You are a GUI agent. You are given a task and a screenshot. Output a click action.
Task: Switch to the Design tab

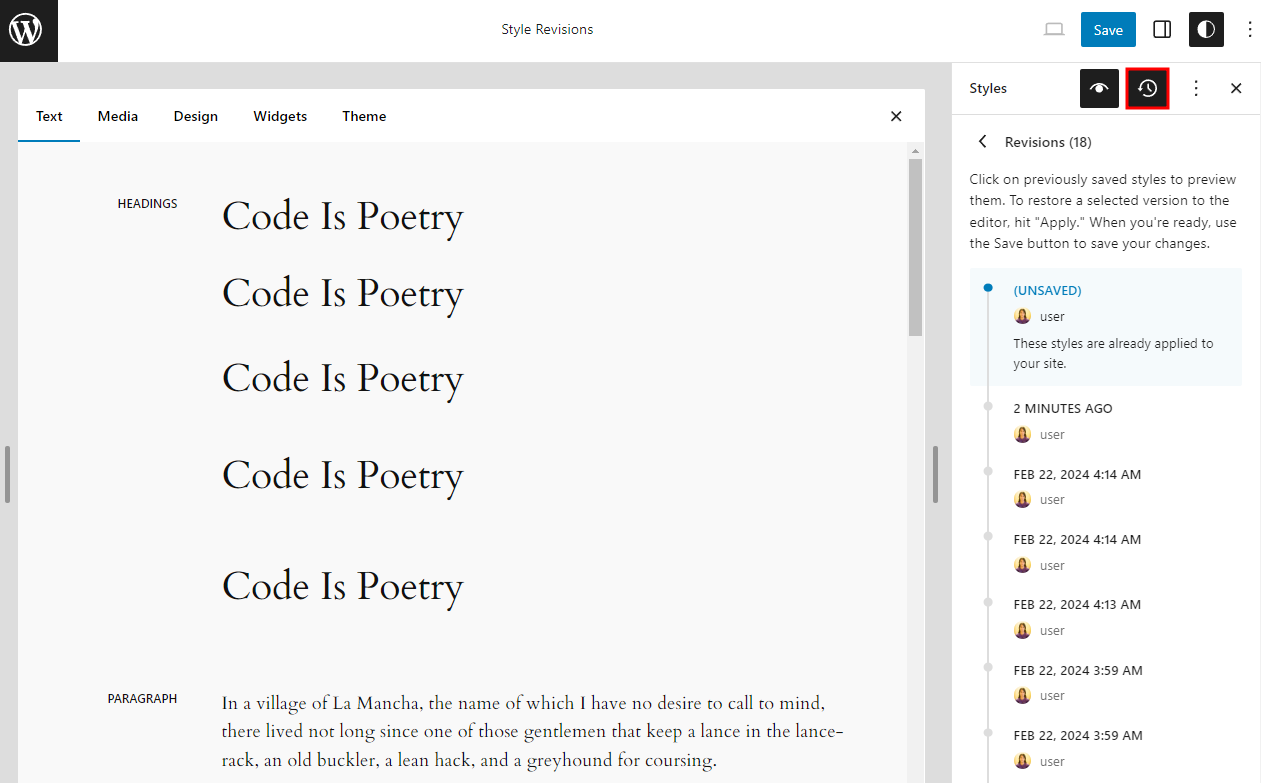[195, 116]
